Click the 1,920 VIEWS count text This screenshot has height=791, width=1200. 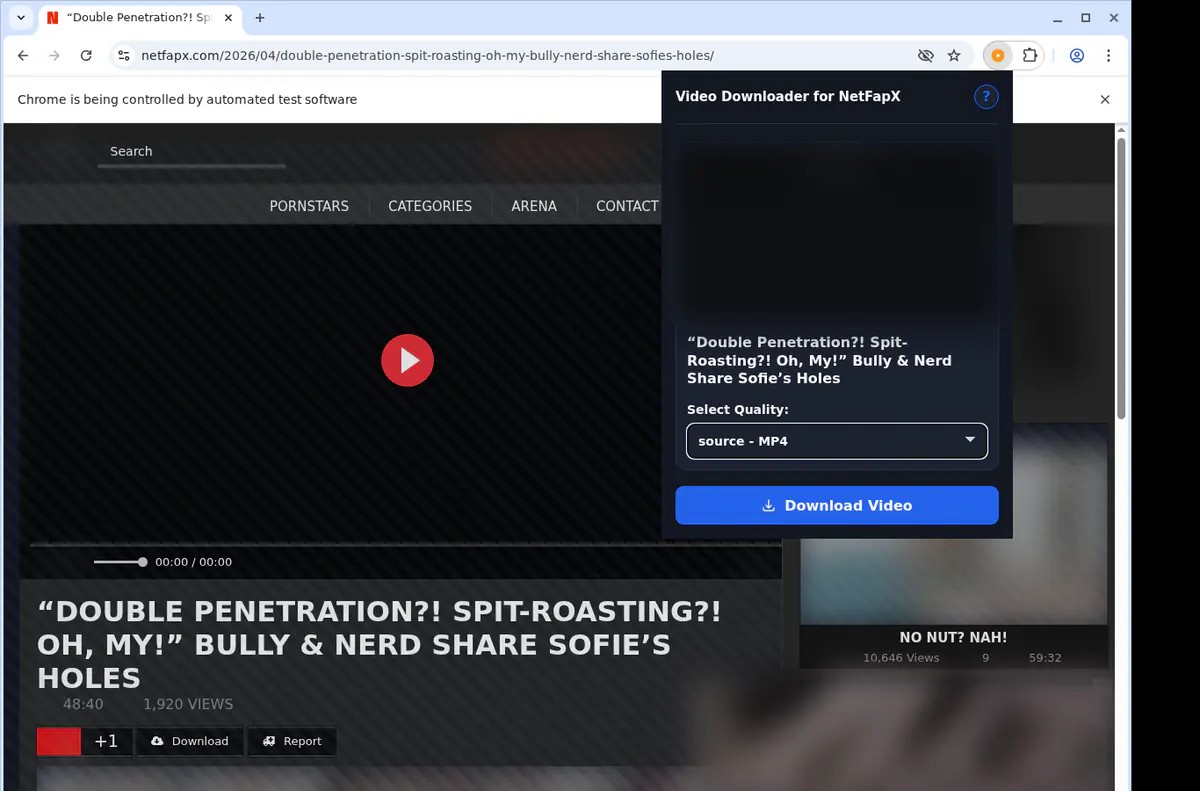(188, 704)
